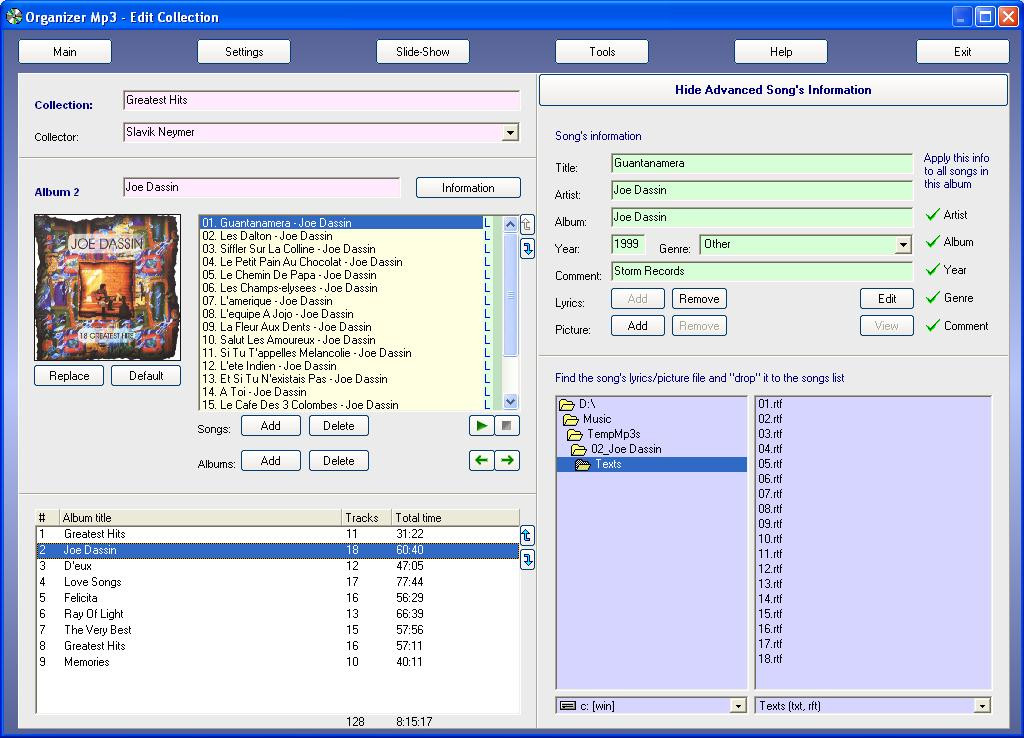
Task: Select album row D'eux
Action: coord(278,566)
